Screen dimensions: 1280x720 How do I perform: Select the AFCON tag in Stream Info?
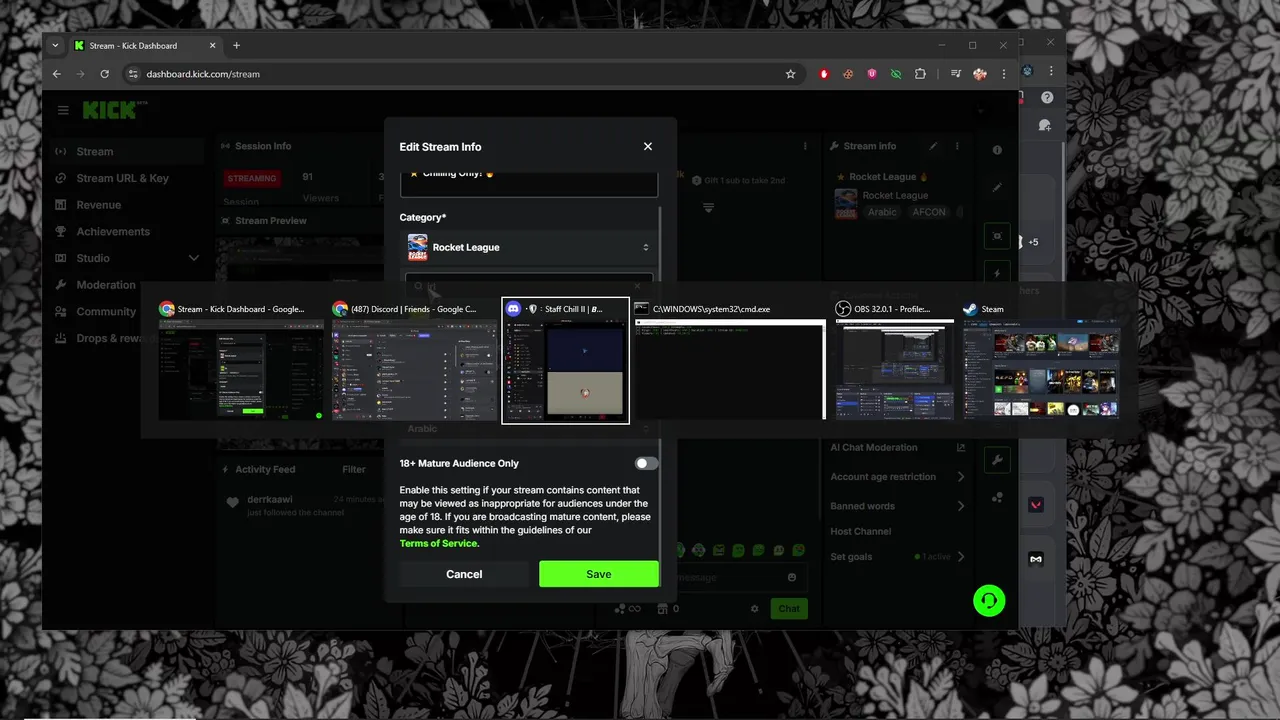(929, 212)
